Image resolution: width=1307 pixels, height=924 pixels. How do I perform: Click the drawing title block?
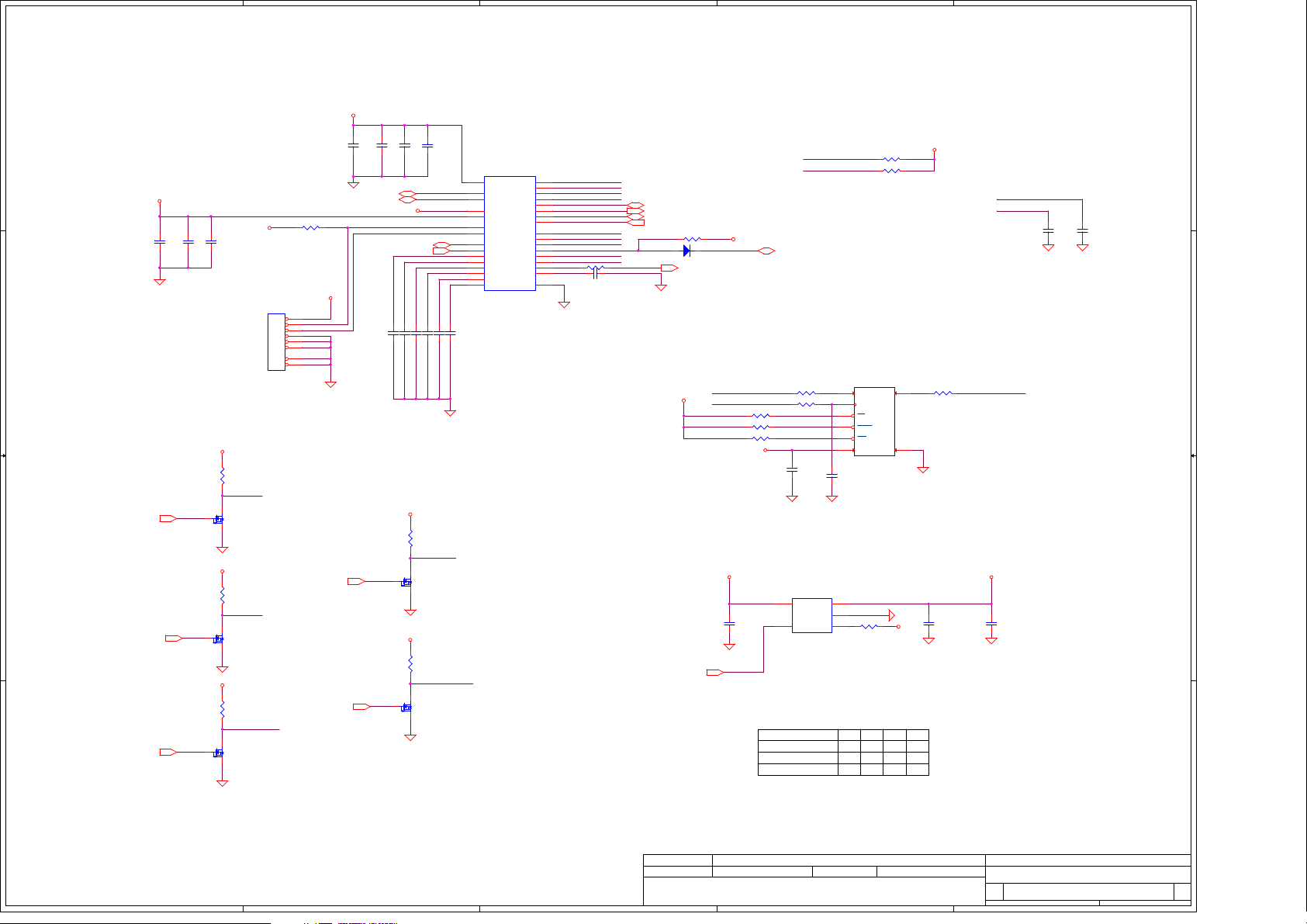[x=917, y=880]
